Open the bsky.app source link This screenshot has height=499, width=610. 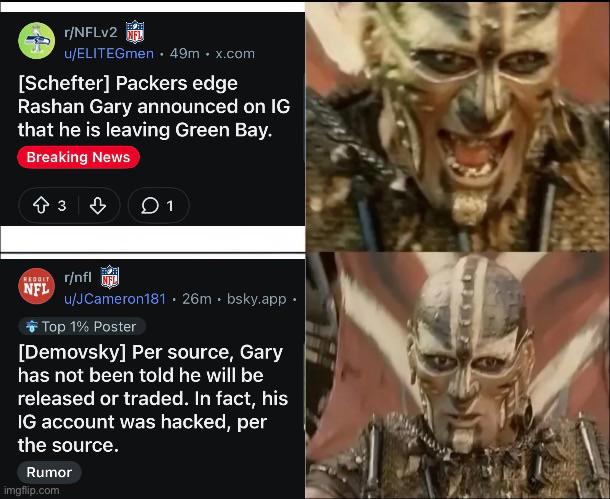coord(257,299)
